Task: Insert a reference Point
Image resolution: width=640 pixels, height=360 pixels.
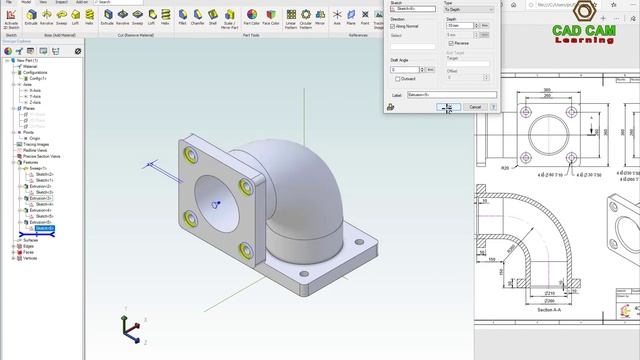Action: pyautogui.click(x=365, y=18)
